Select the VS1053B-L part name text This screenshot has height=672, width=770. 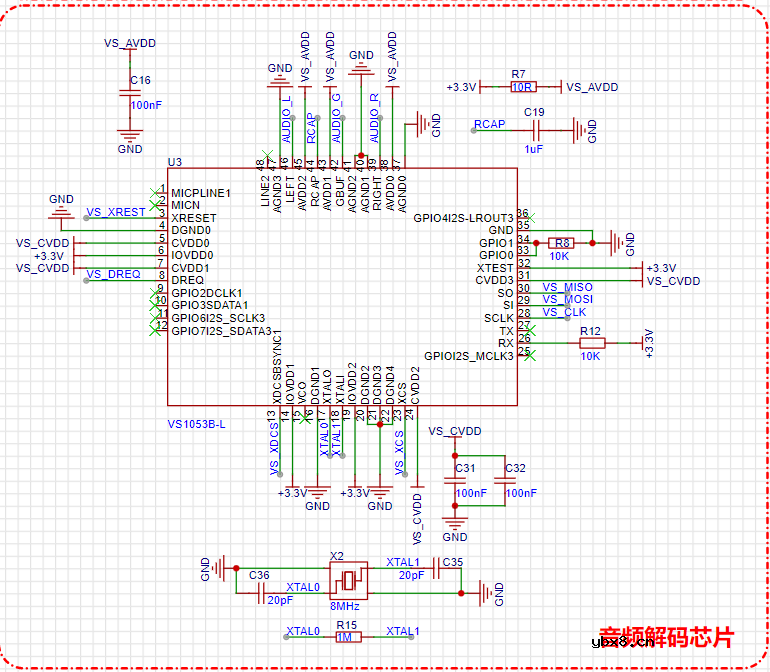click(x=197, y=424)
